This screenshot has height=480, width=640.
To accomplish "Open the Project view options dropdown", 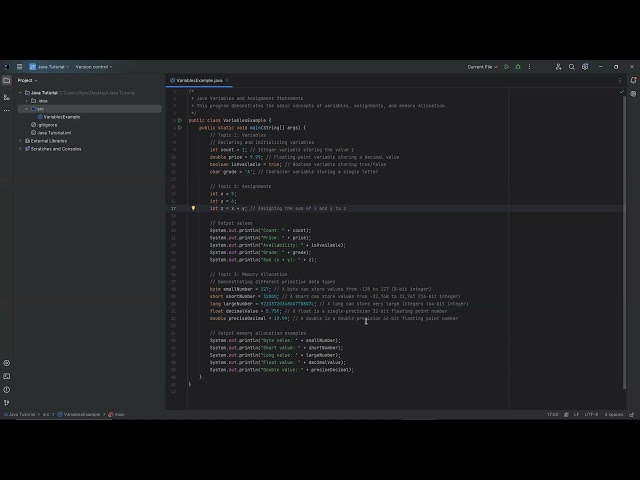I will (x=27, y=80).
